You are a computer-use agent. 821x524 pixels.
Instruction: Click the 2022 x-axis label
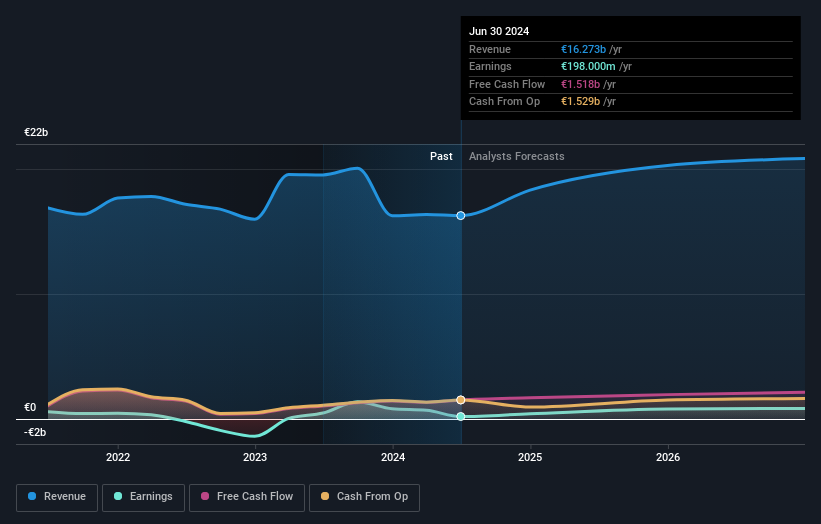(118, 457)
